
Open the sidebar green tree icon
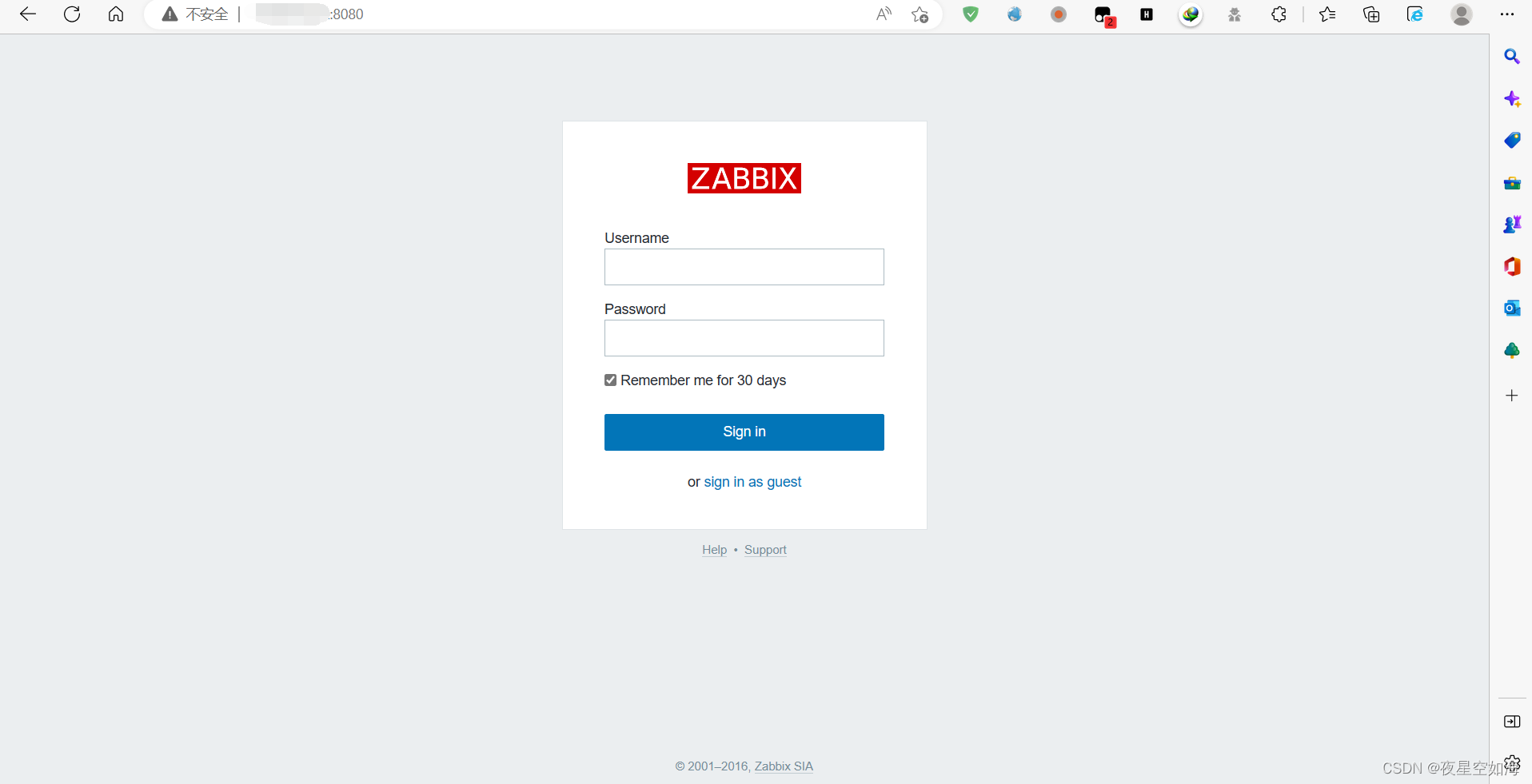click(1512, 350)
